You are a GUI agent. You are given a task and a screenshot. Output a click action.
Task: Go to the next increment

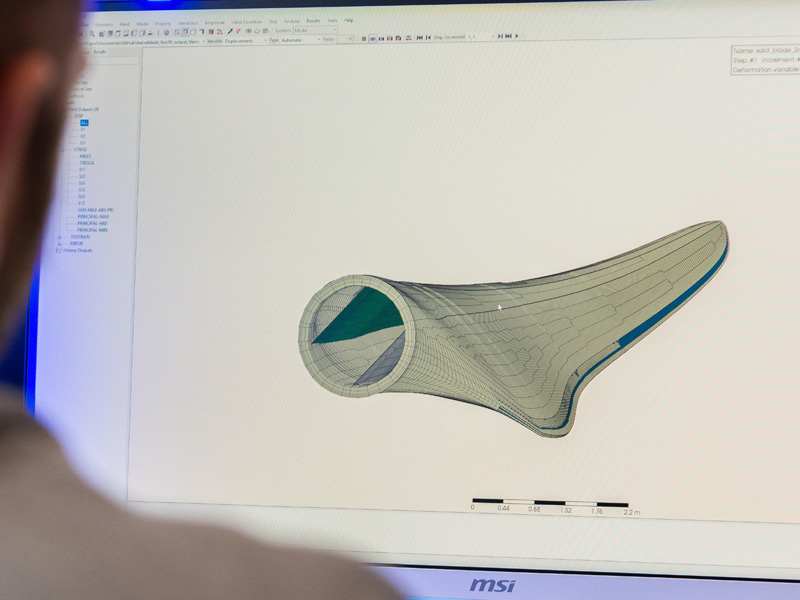(500, 36)
